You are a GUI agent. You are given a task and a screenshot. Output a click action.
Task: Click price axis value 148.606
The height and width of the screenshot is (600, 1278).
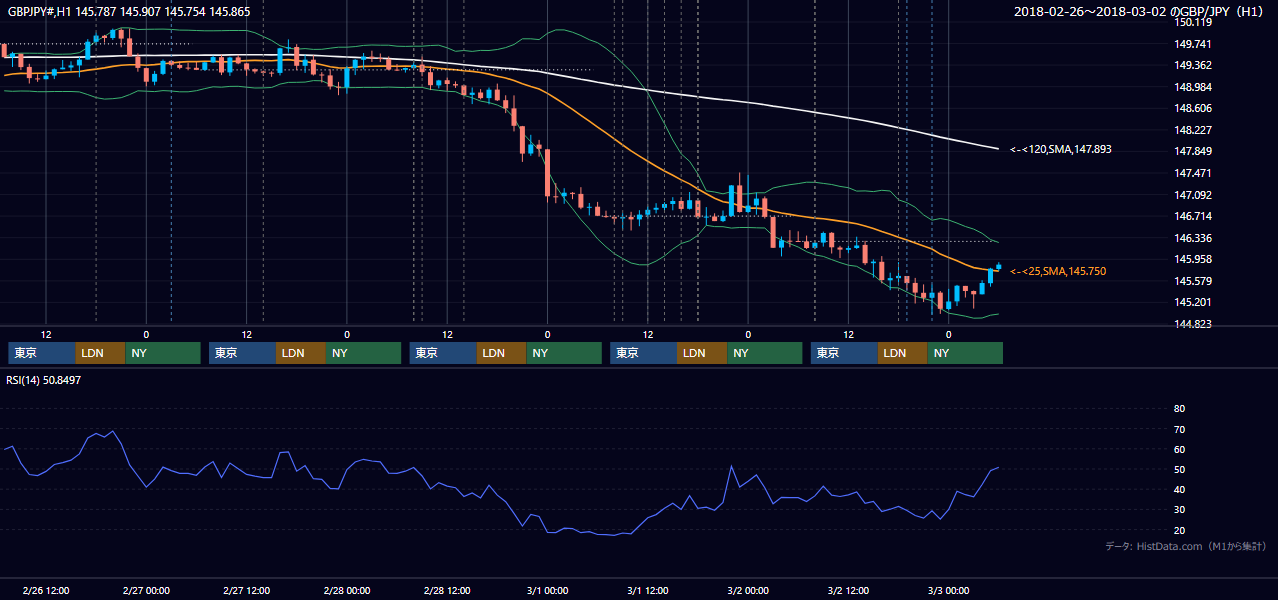(1192, 108)
